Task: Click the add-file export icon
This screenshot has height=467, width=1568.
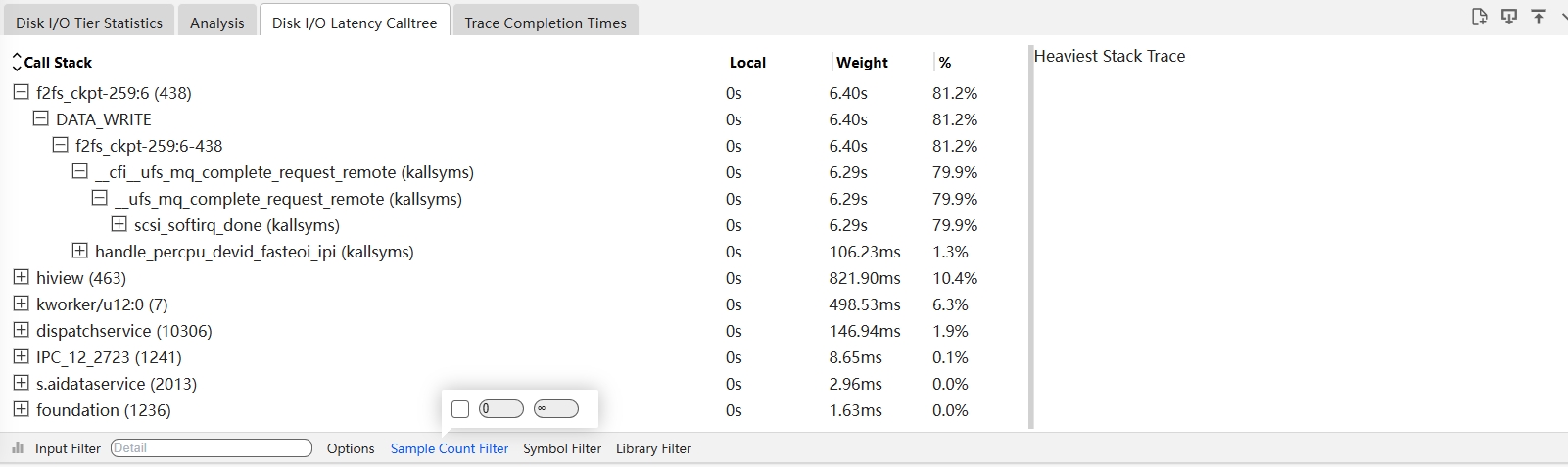Action: 1479,17
